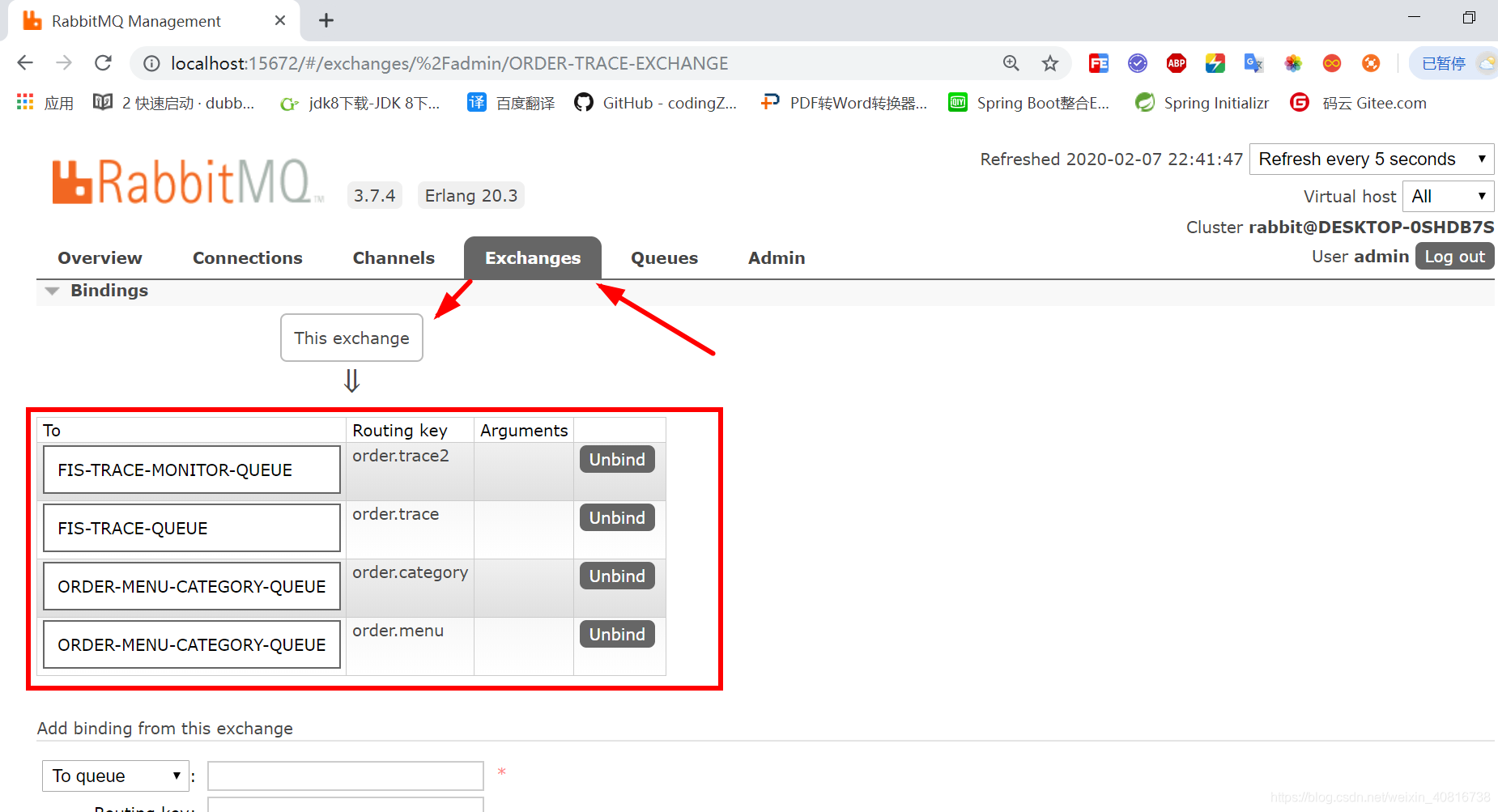Click the Log out button

pos(1454,256)
